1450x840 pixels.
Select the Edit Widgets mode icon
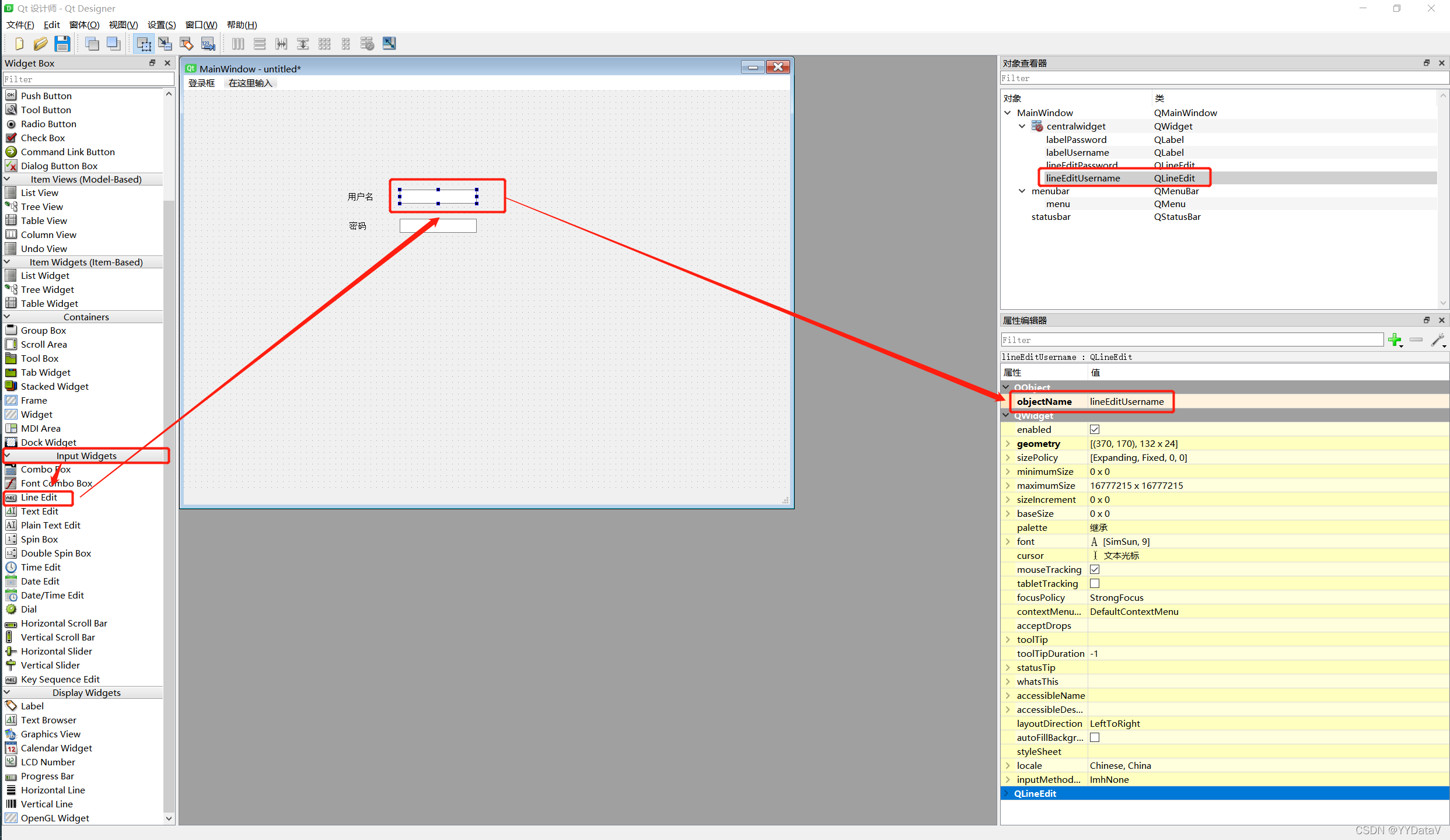(144, 44)
